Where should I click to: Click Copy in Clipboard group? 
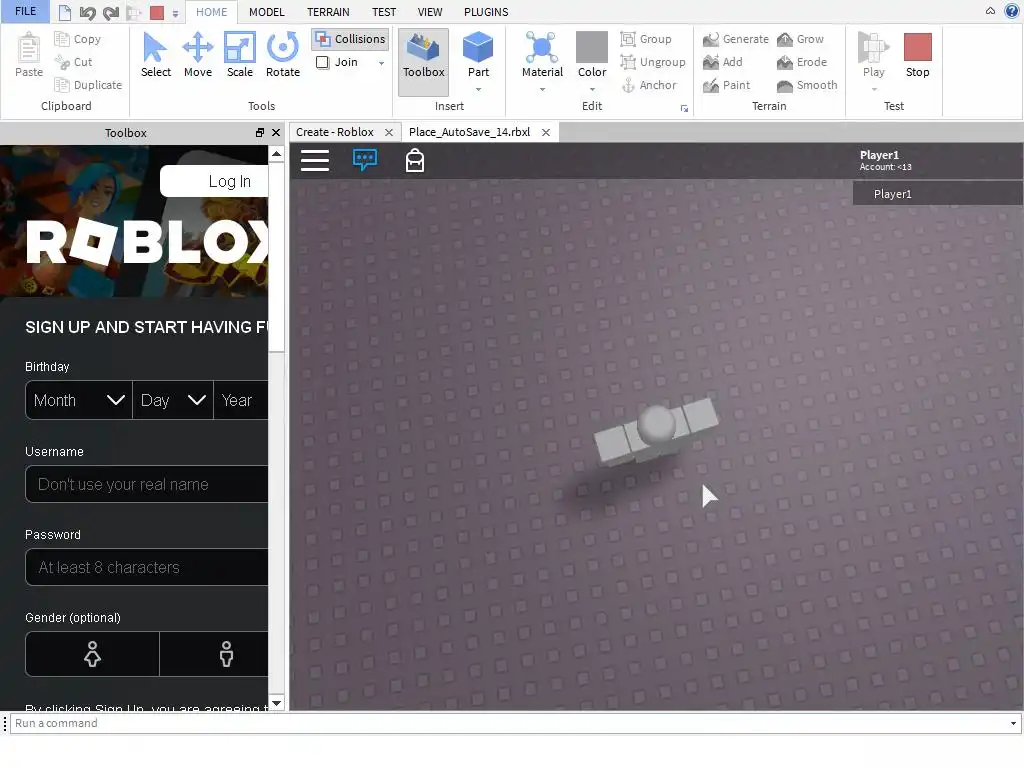[78, 39]
